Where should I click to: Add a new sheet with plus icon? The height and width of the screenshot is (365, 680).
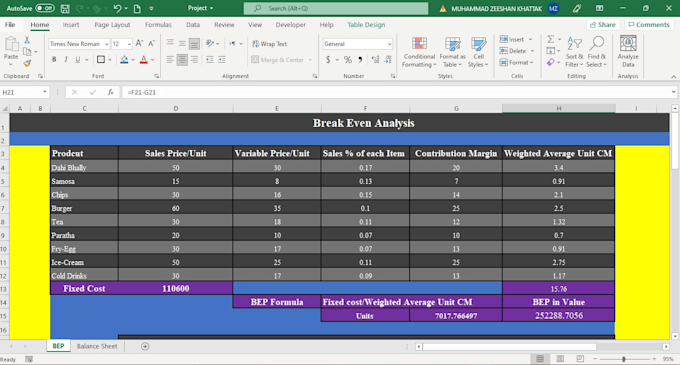pyautogui.click(x=145, y=346)
